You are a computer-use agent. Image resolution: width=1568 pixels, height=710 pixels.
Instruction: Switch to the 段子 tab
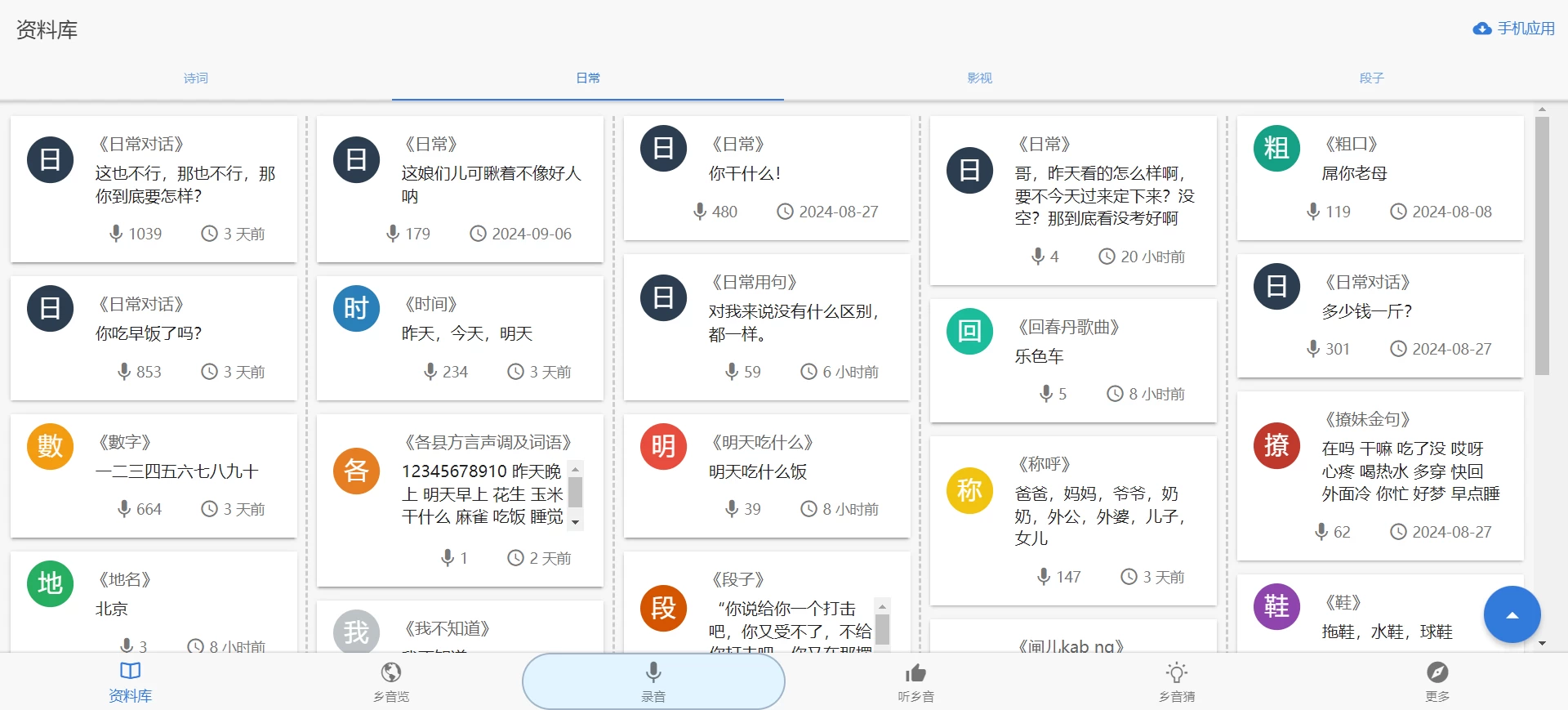coord(1372,78)
